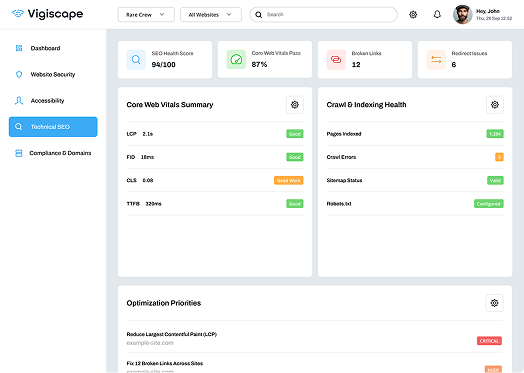Click the Crawl Errors orange badge
The height and width of the screenshot is (373, 524).
pyautogui.click(x=499, y=157)
